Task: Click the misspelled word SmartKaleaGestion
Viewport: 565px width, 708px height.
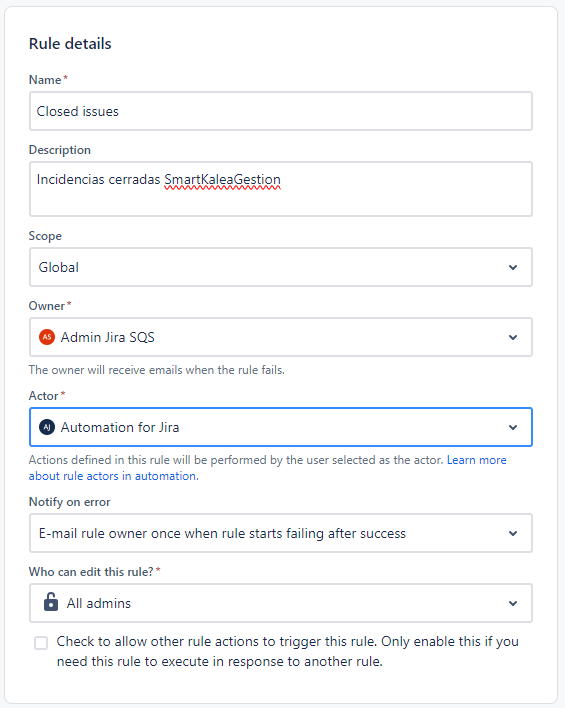Action: (x=222, y=180)
